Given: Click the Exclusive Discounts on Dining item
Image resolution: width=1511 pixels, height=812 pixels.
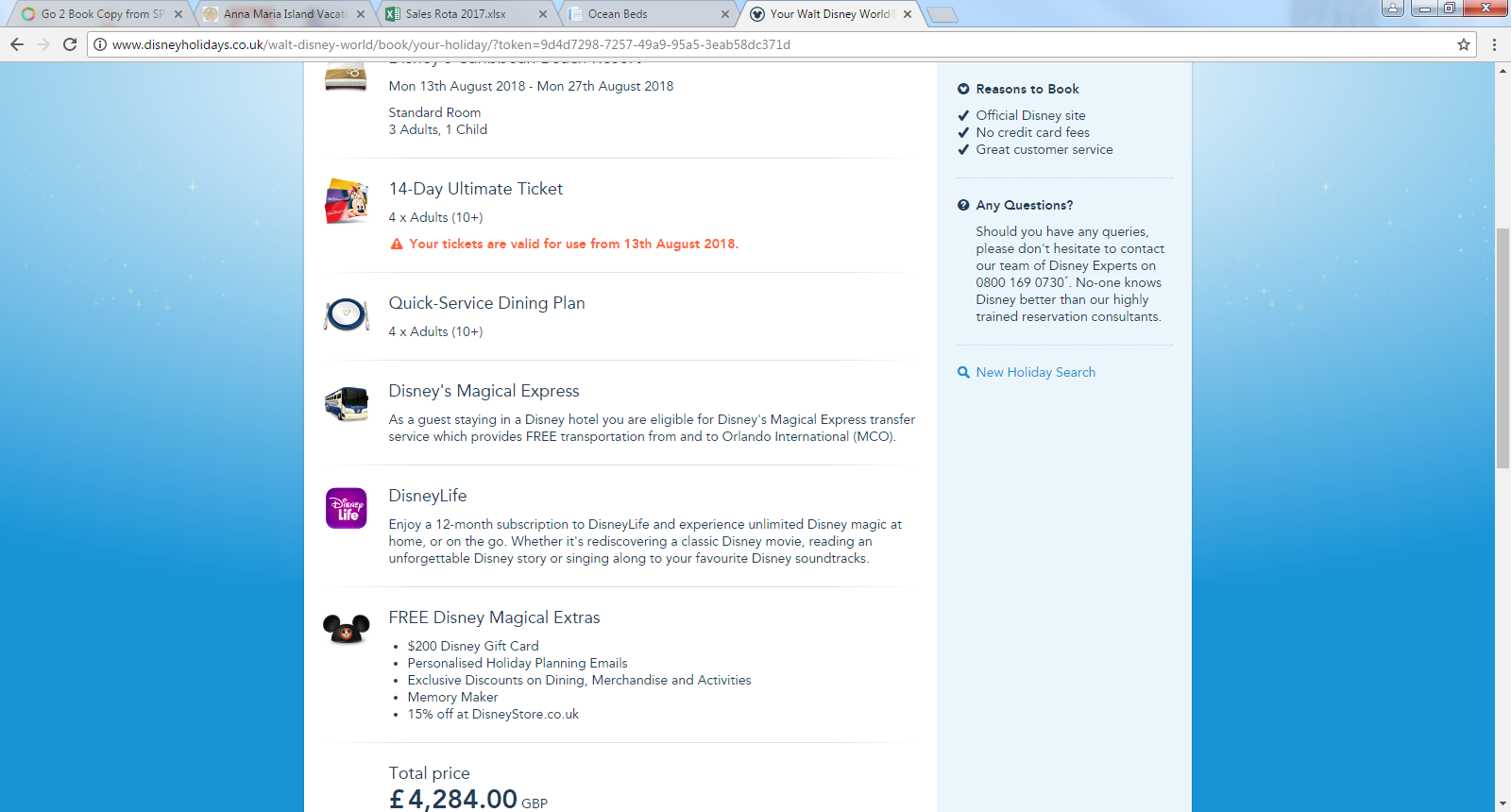Looking at the screenshot, I should coord(580,680).
